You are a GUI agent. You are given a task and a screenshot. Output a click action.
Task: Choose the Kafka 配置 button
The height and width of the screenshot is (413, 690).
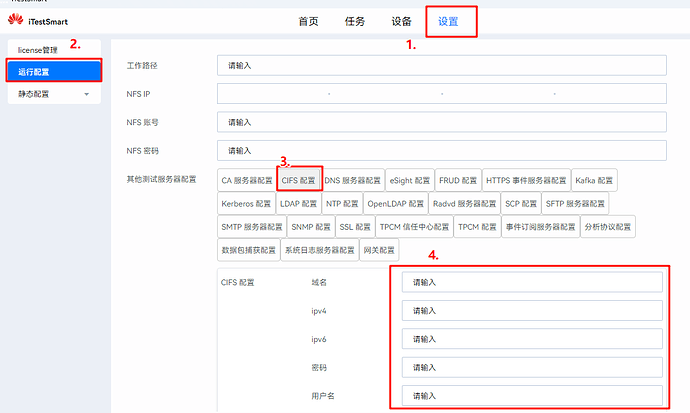594,180
